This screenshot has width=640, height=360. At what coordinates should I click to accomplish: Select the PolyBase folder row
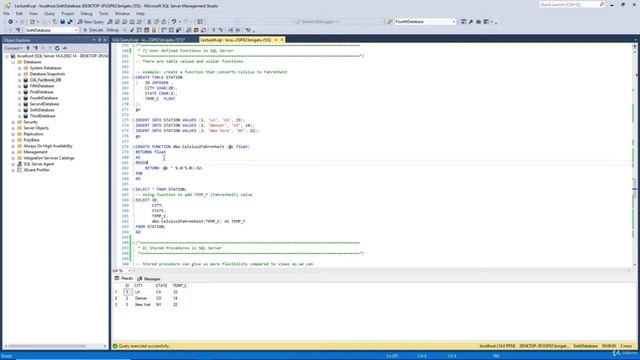pyautogui.click(x=31, y=140)
